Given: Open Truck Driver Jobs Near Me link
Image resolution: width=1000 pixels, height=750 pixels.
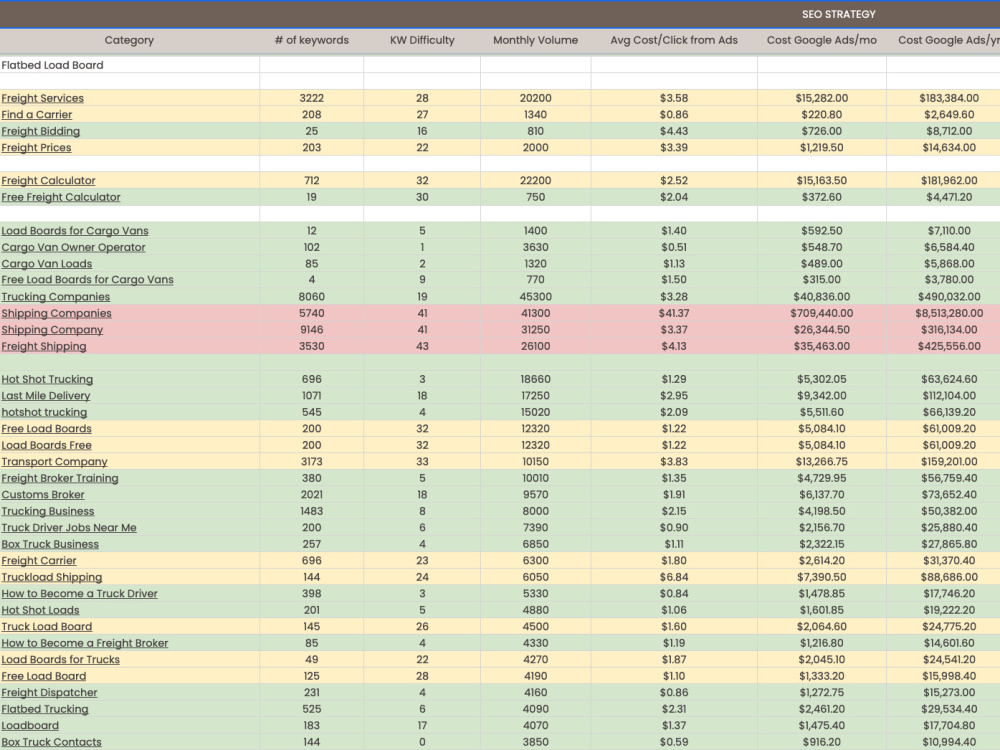Looking at the screenshot, I should coord(69,529).
